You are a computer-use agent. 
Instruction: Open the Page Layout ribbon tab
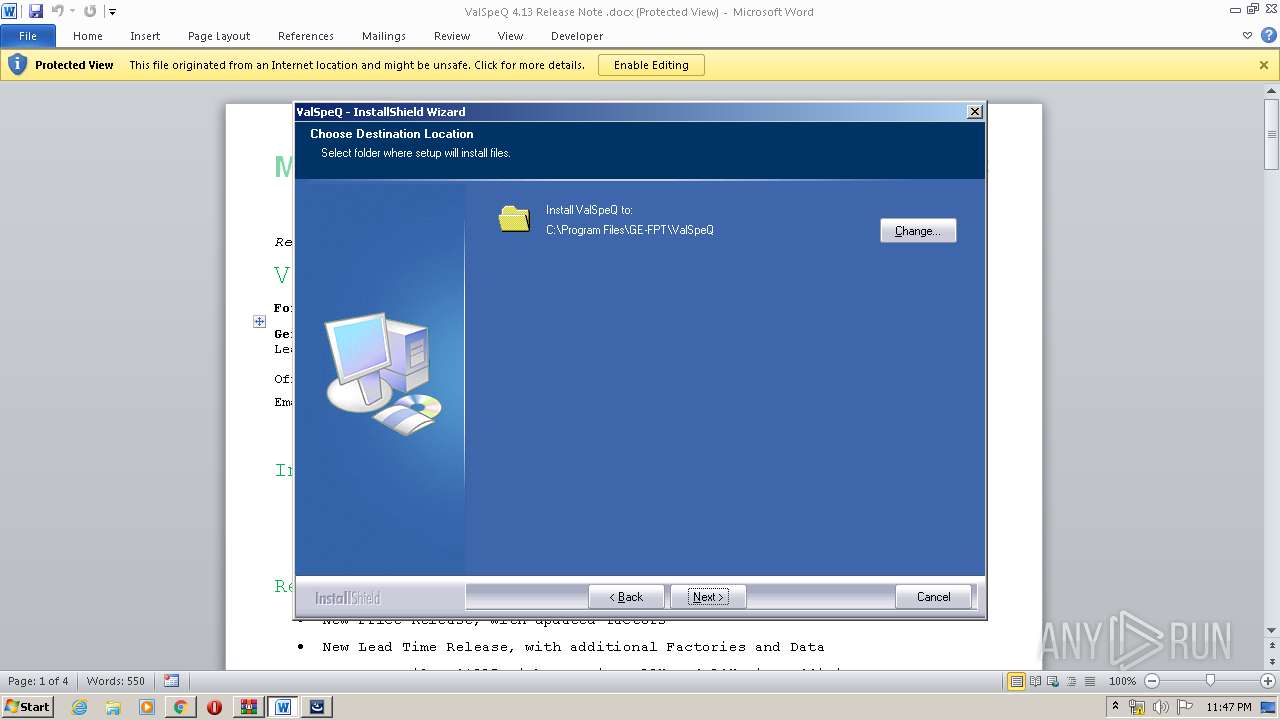219,36
